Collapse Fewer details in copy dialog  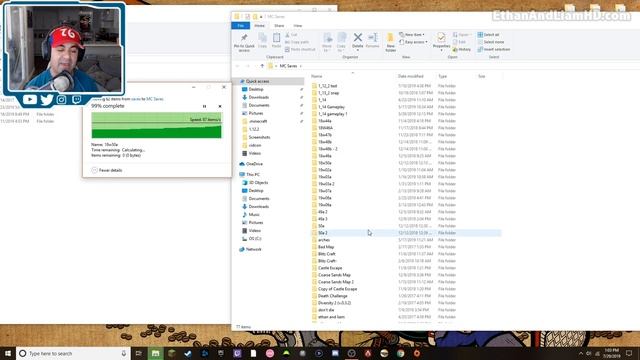pyautogui.click(x=107, y=170)
